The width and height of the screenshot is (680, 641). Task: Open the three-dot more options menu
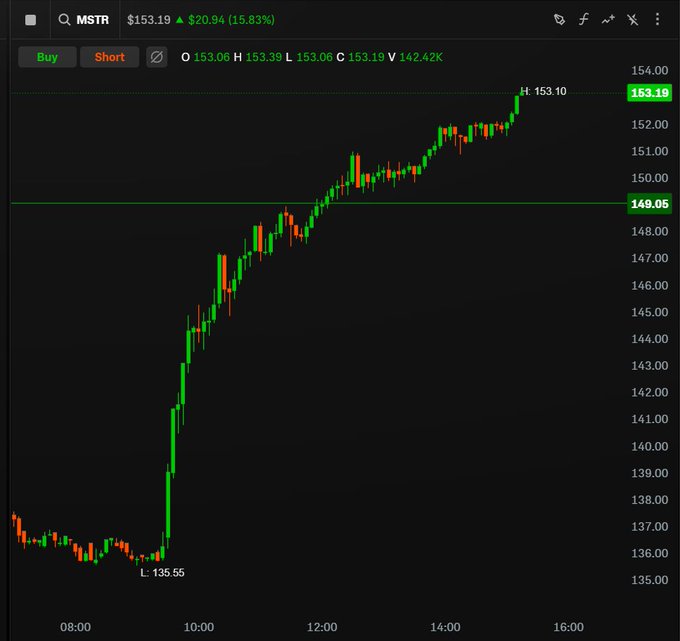(657, 20)
